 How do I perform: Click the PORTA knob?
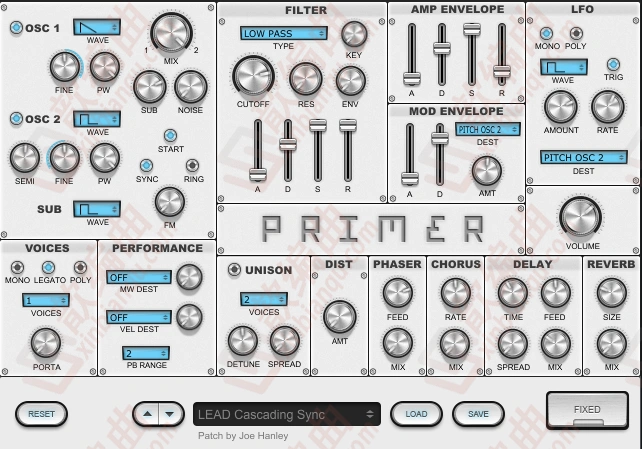pyautogui.click(x=46, y=343)
